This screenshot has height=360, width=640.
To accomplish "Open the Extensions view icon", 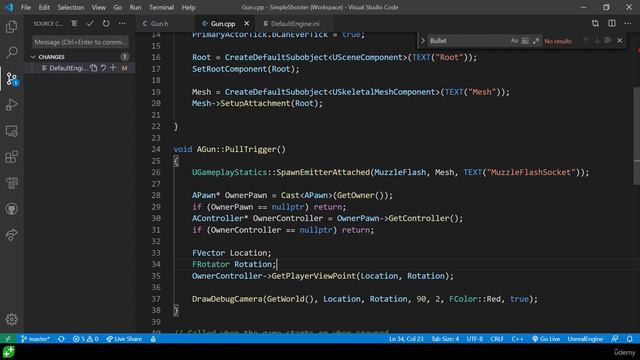I will click(11, 157).
